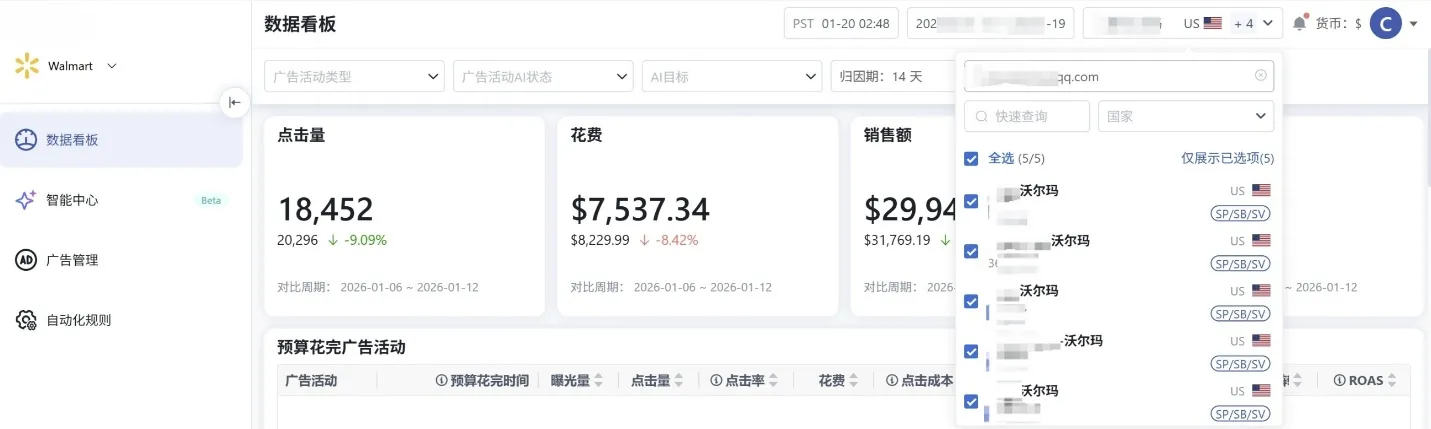The width and height of the screenshot is (1431, 429).
Task: Click the 自动化规则 gear icon
Action: pyautogui.click(x=26, y=320)
